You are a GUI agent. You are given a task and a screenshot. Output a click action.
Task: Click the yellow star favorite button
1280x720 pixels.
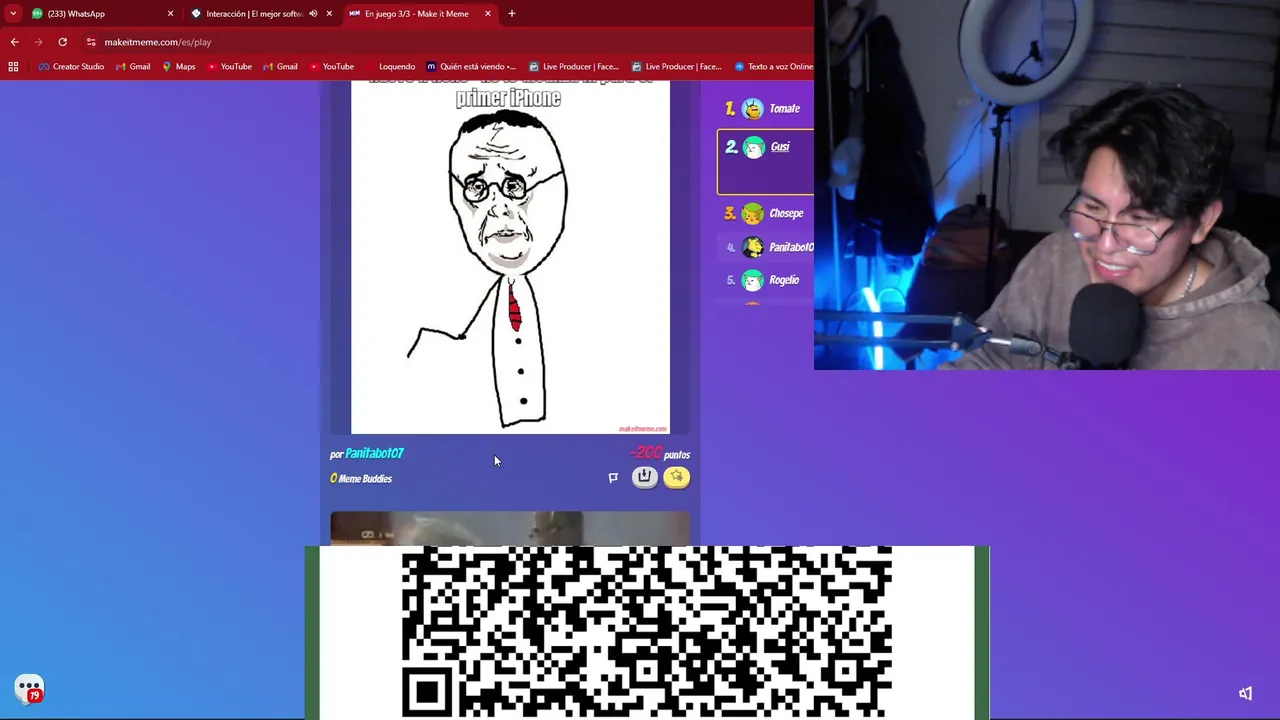point(677,477)
